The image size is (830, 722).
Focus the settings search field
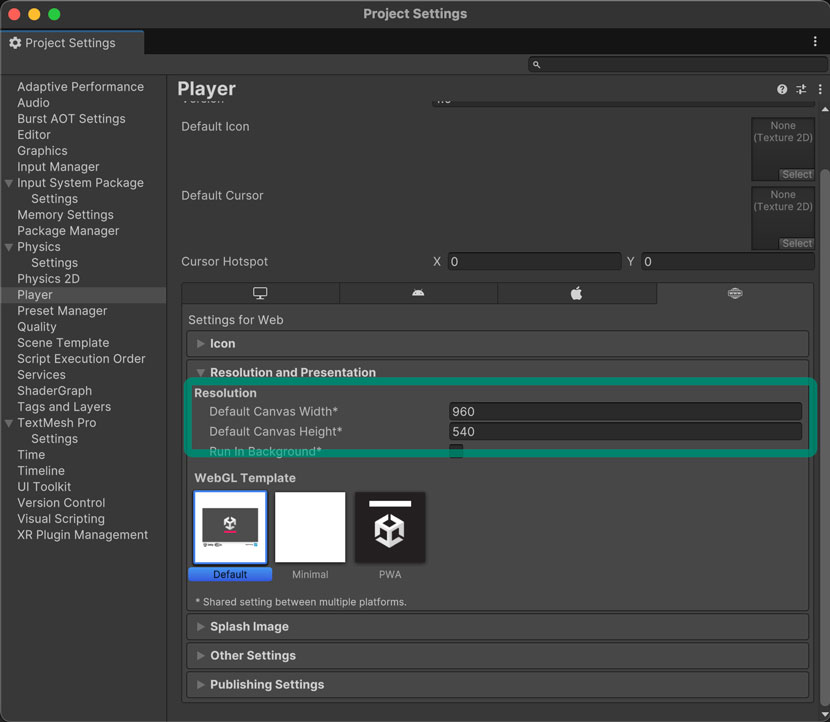point(677,65)
